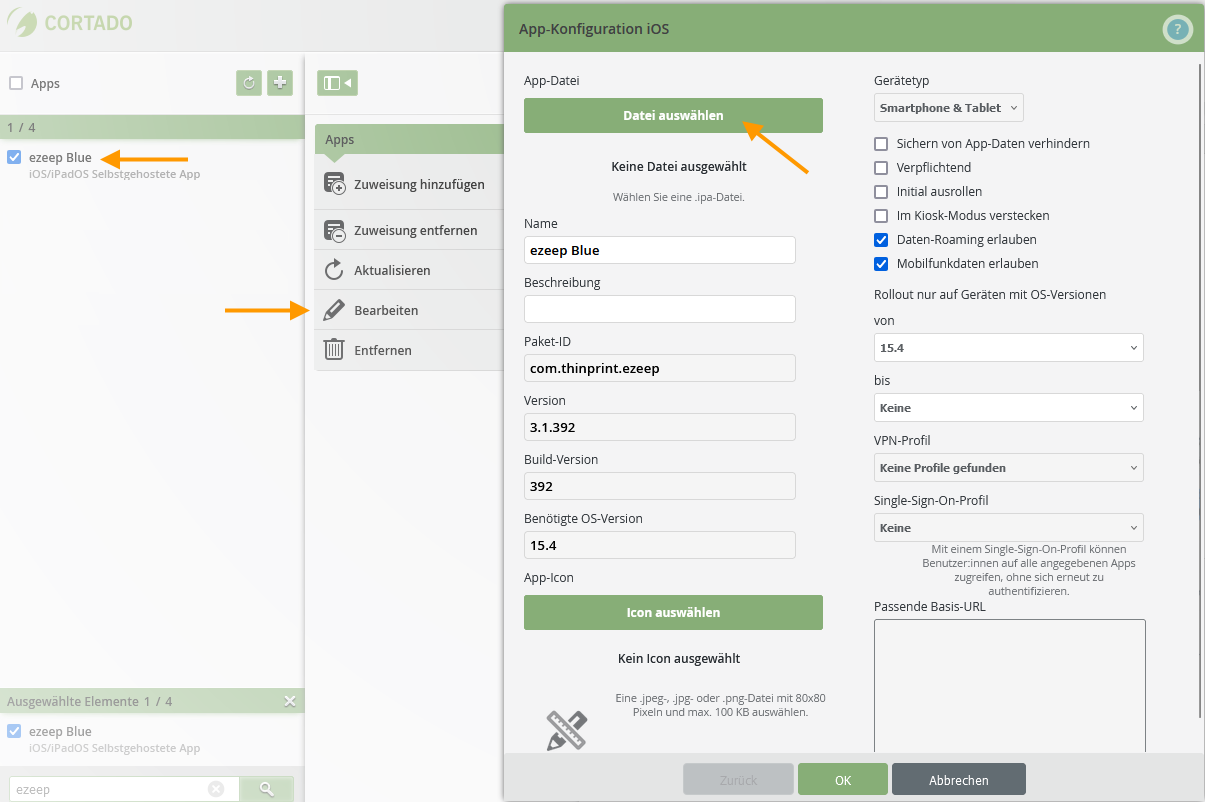
Task: Clear the ezeep search field
Action: pyautogui.click(x=216, y=789)
